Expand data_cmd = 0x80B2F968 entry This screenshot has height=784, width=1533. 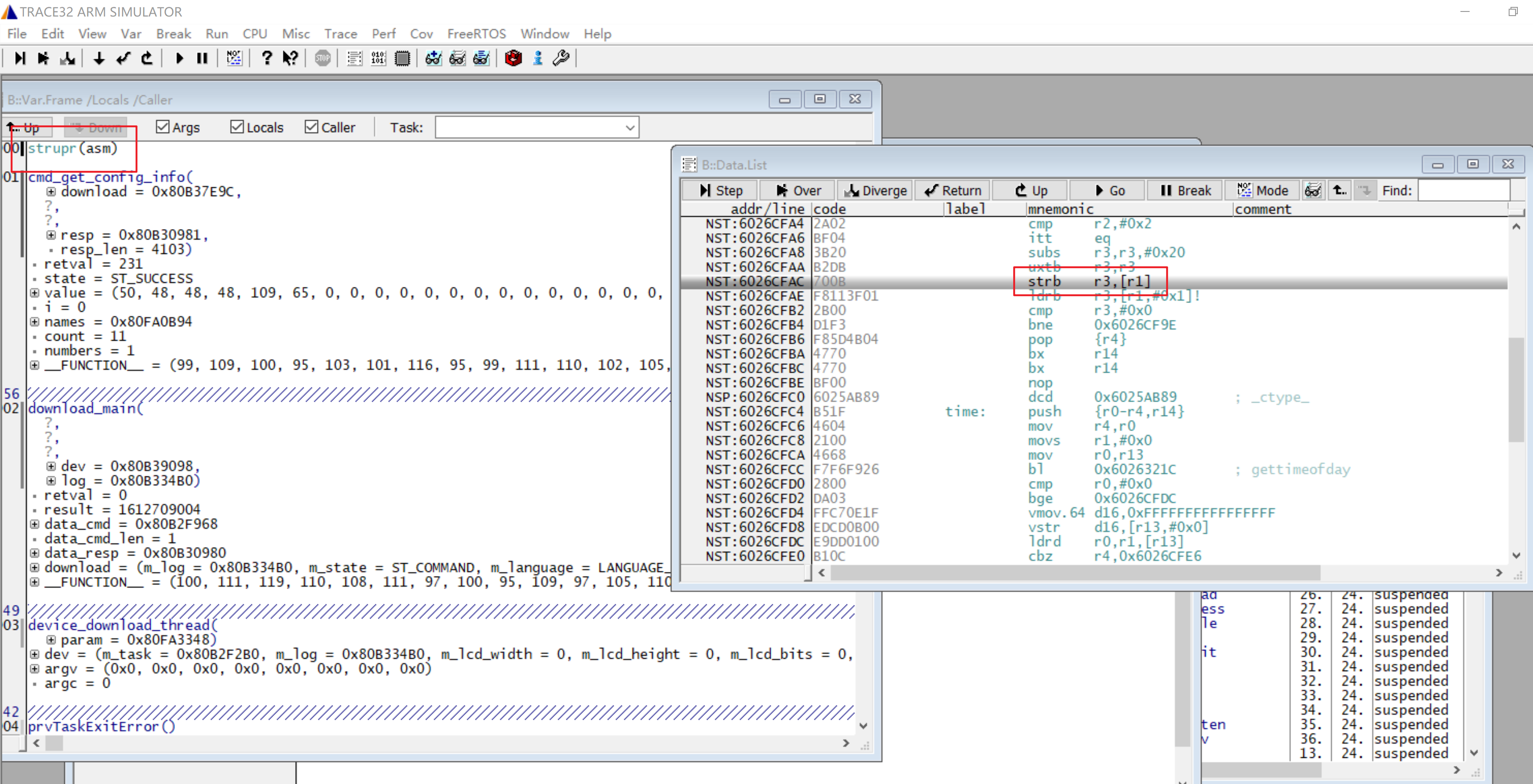pyautogui.click(x=34, y=524)
